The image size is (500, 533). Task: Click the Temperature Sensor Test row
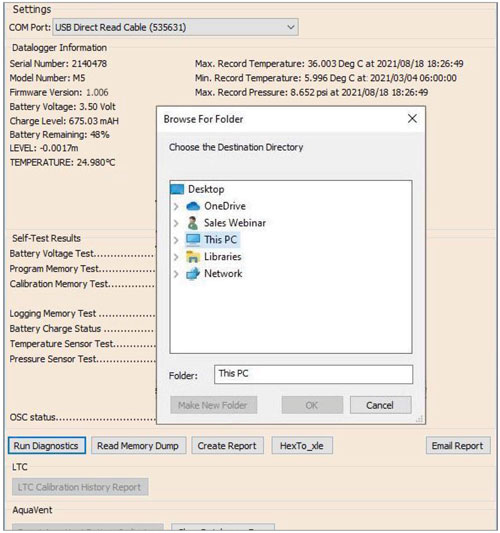(x=82, y=344)
